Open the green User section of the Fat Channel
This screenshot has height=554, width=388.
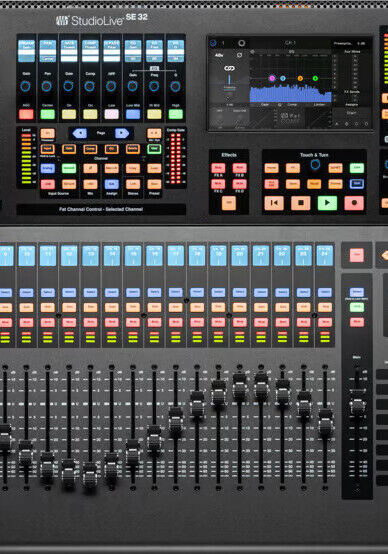(154, 149)
